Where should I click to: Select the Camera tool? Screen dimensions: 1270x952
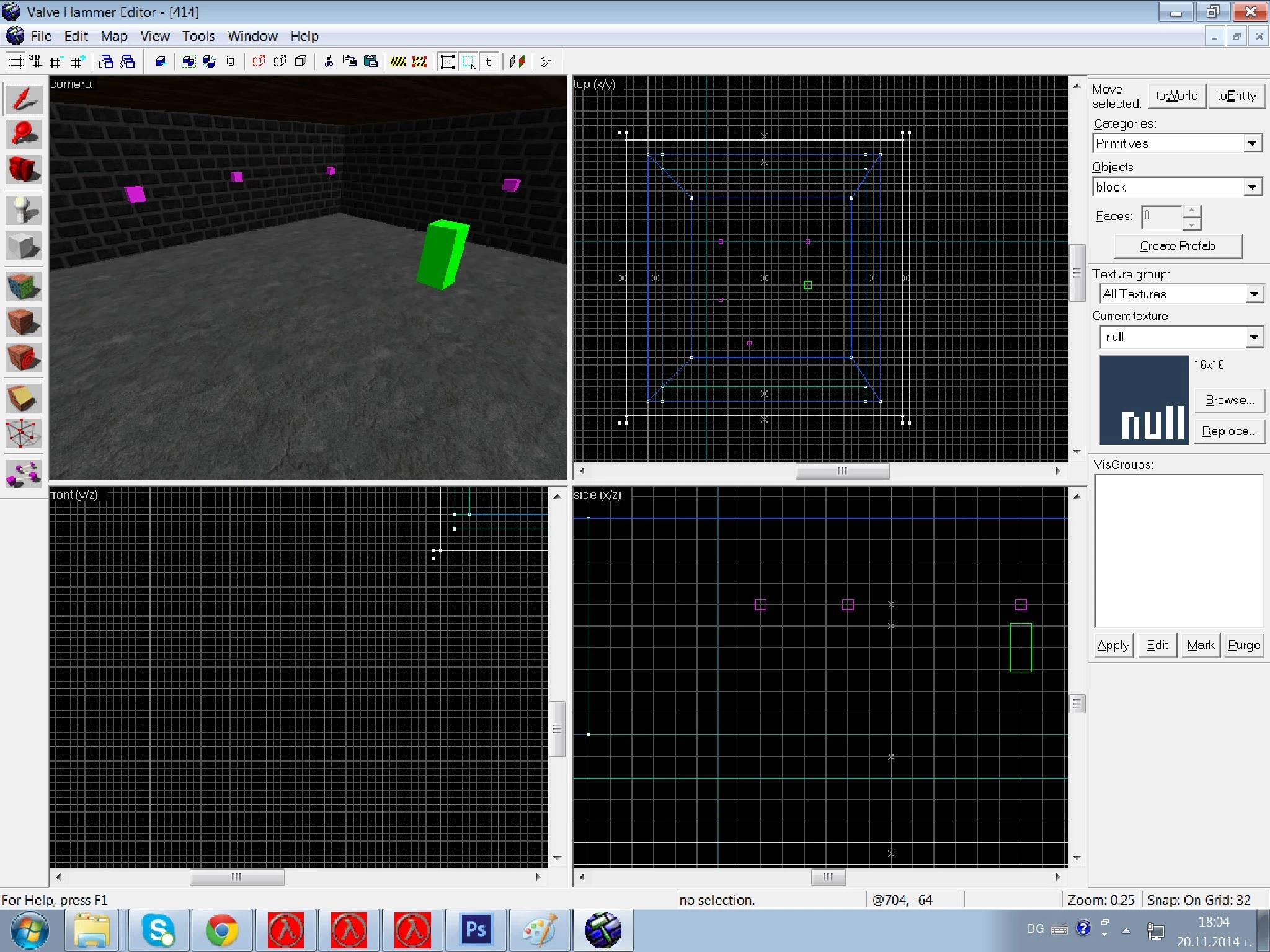[x=24, y=169]
